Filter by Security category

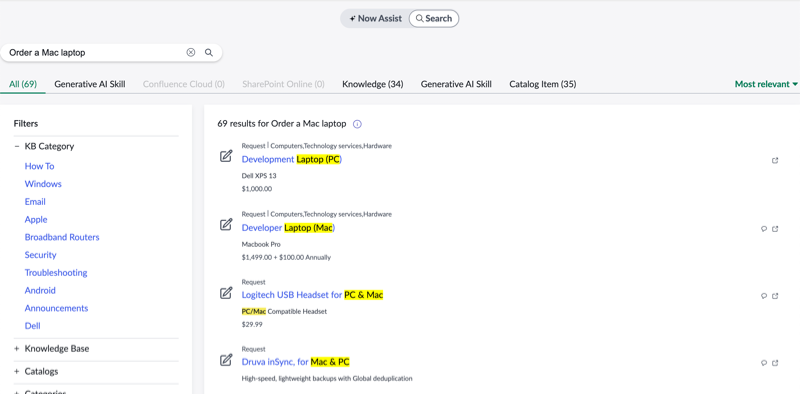(40, 255)
